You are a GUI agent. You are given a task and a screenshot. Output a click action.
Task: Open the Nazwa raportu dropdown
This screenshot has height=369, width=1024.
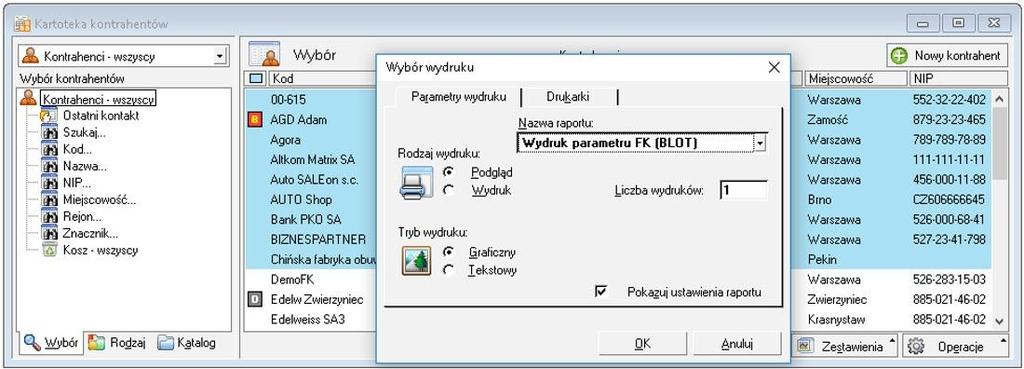(760, 142)
